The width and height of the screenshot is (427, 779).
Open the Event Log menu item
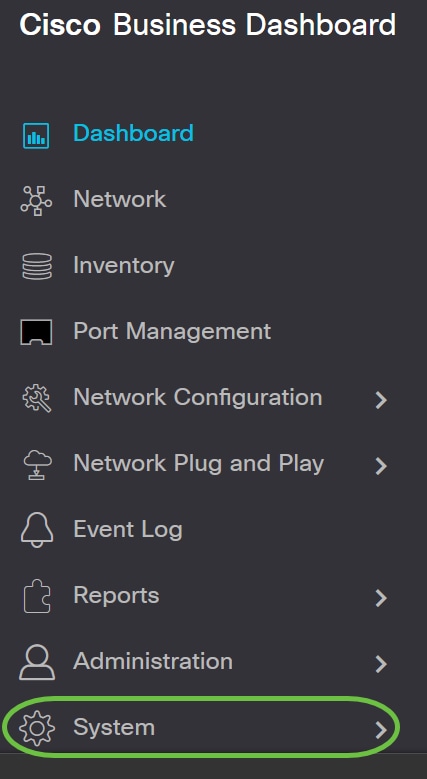click(x=128, y=530)
